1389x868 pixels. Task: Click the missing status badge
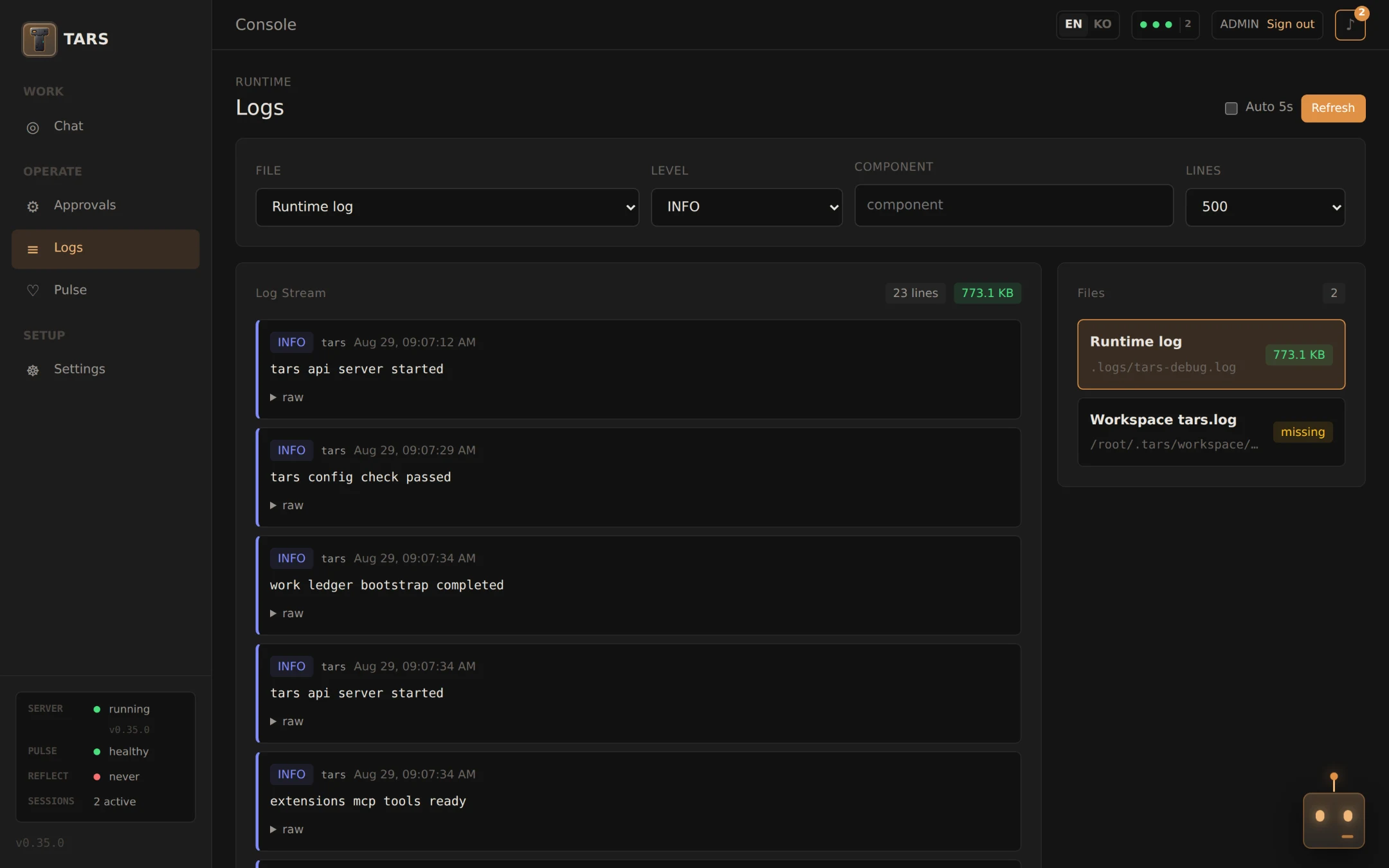coord(1302,432)
